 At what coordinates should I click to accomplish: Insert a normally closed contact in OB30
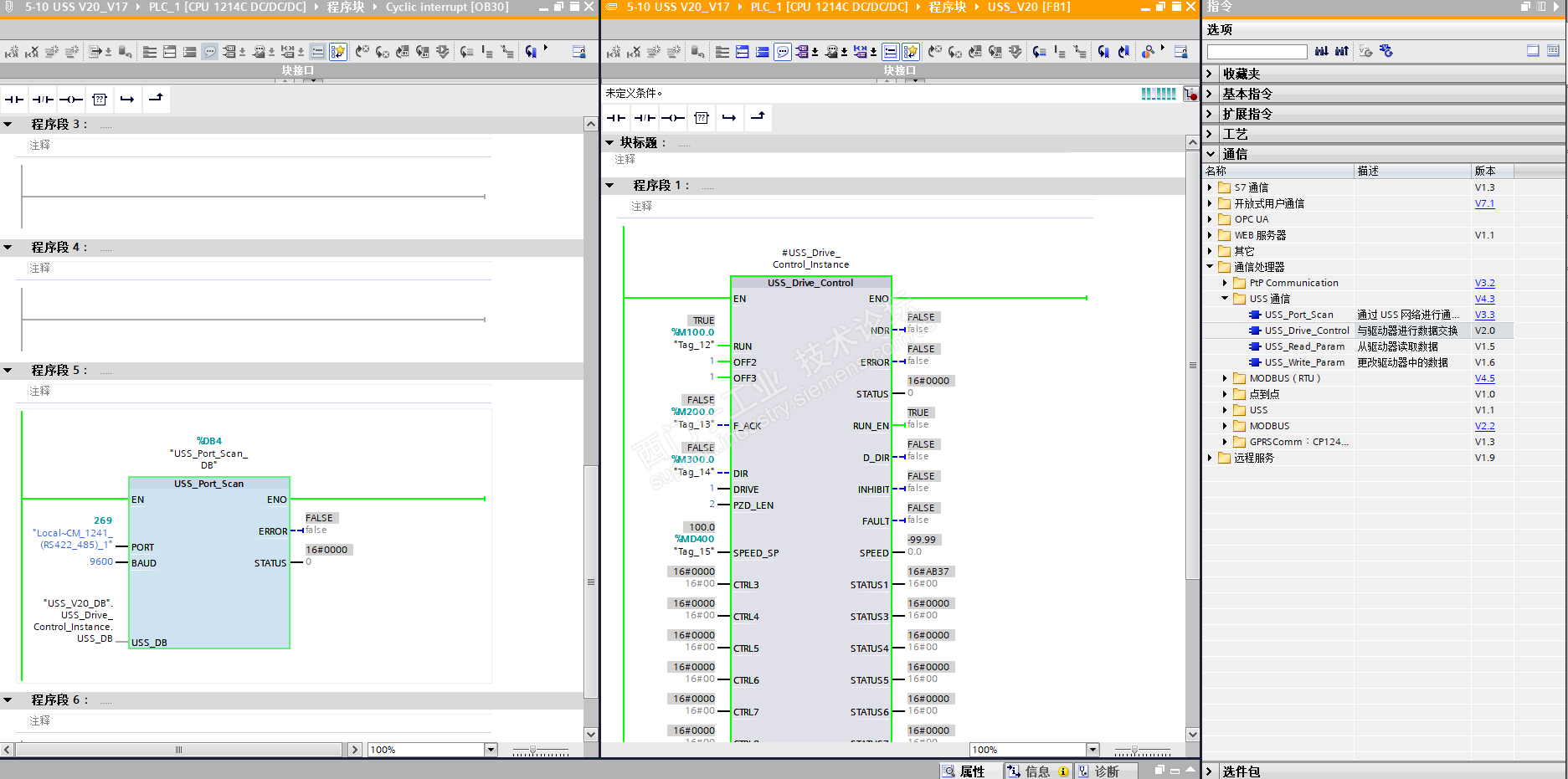43,100
